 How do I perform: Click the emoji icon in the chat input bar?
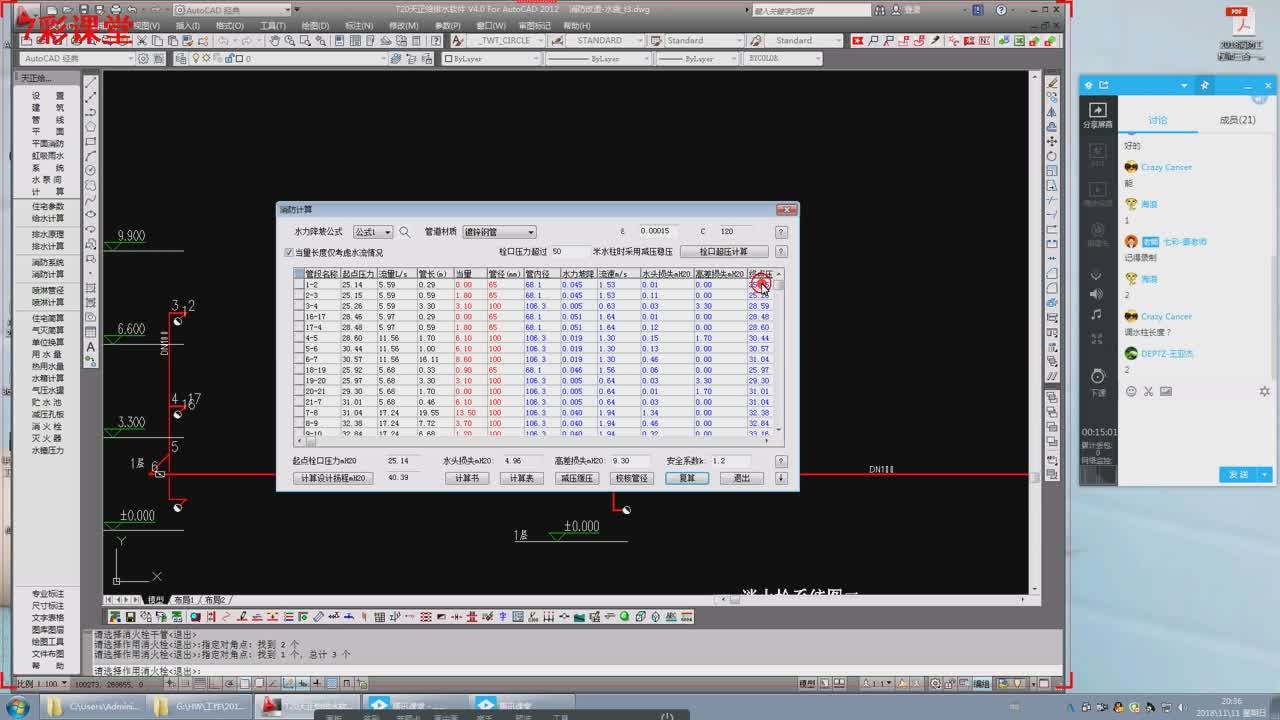1131,391
